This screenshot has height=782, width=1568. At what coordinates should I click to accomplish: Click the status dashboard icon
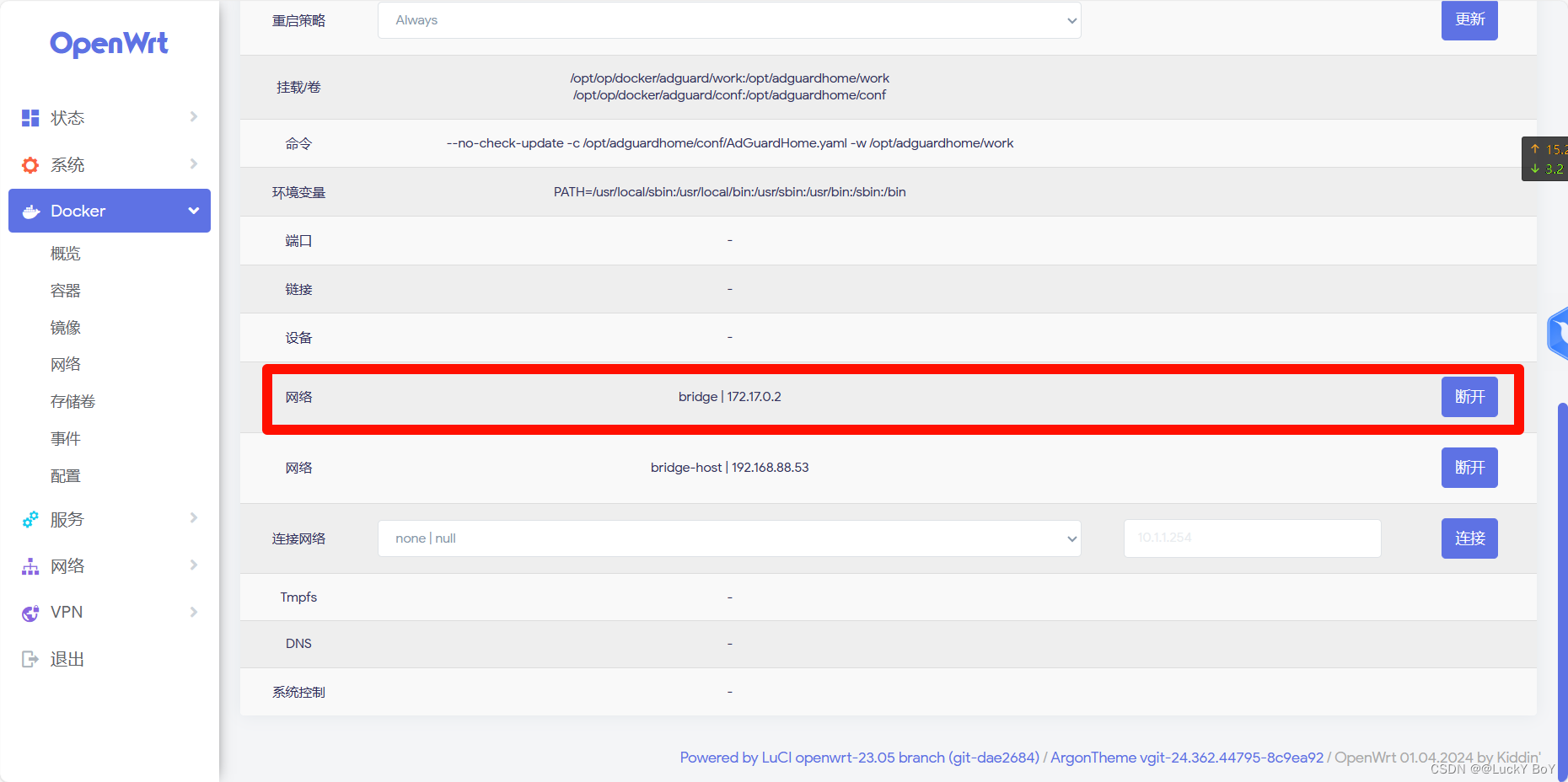click(30, 118)
